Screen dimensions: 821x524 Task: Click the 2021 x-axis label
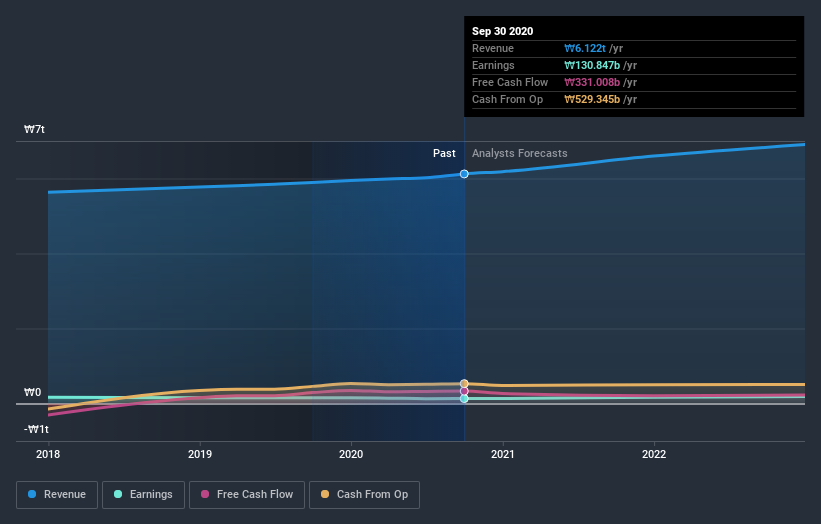tap(503, 454)
